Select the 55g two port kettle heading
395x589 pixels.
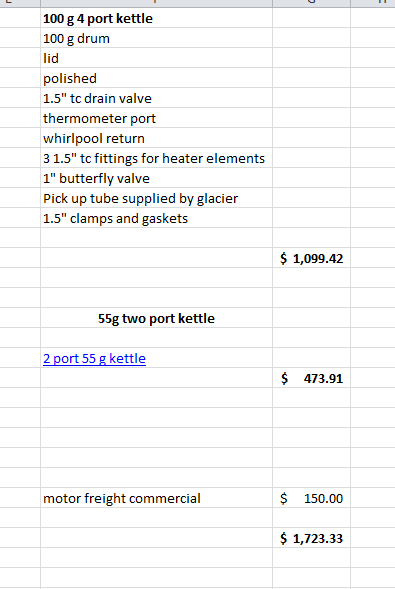pyautogui.click(x=156, y=318)
